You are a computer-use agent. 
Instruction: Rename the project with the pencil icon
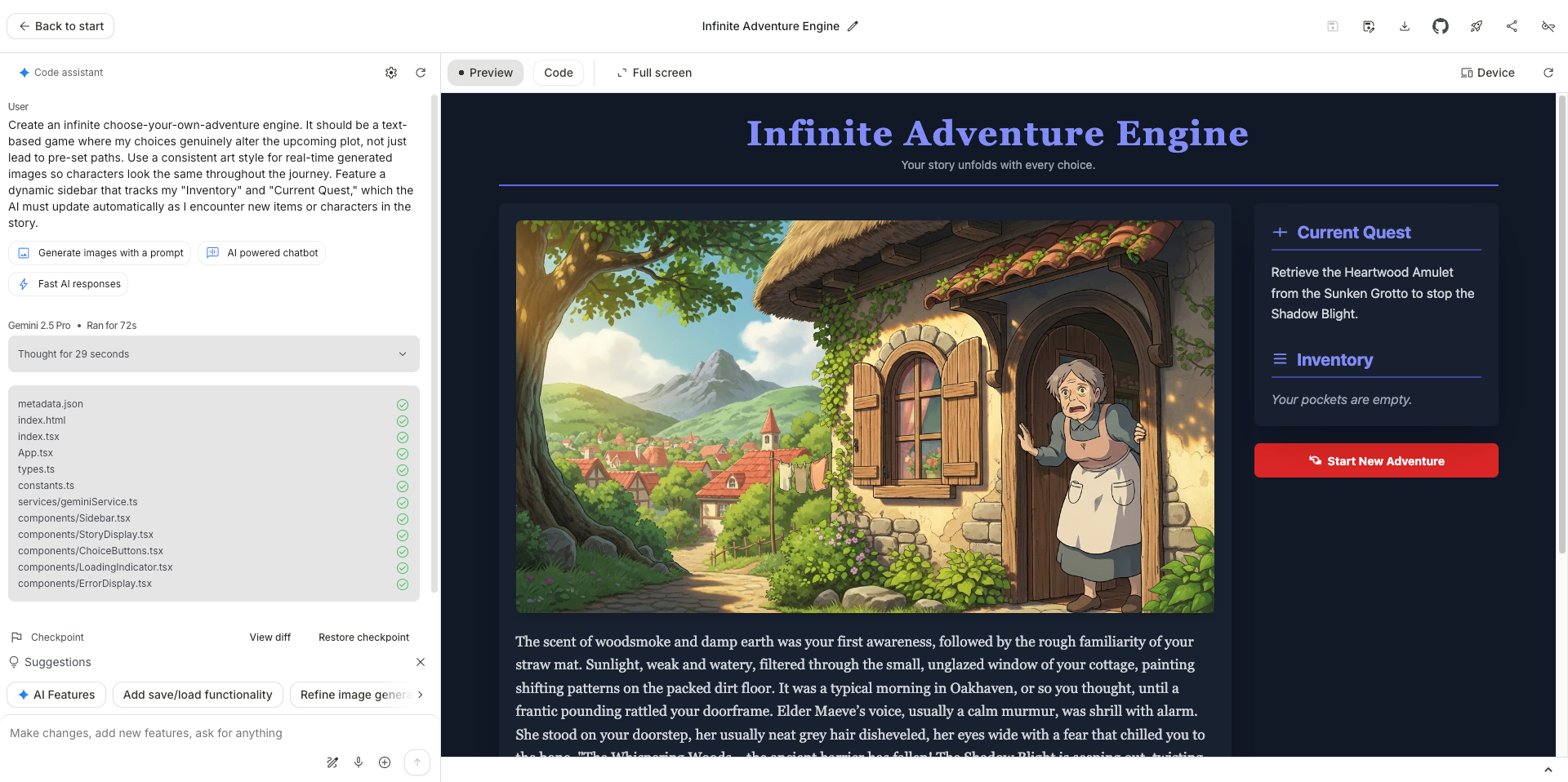click(853, 26)
